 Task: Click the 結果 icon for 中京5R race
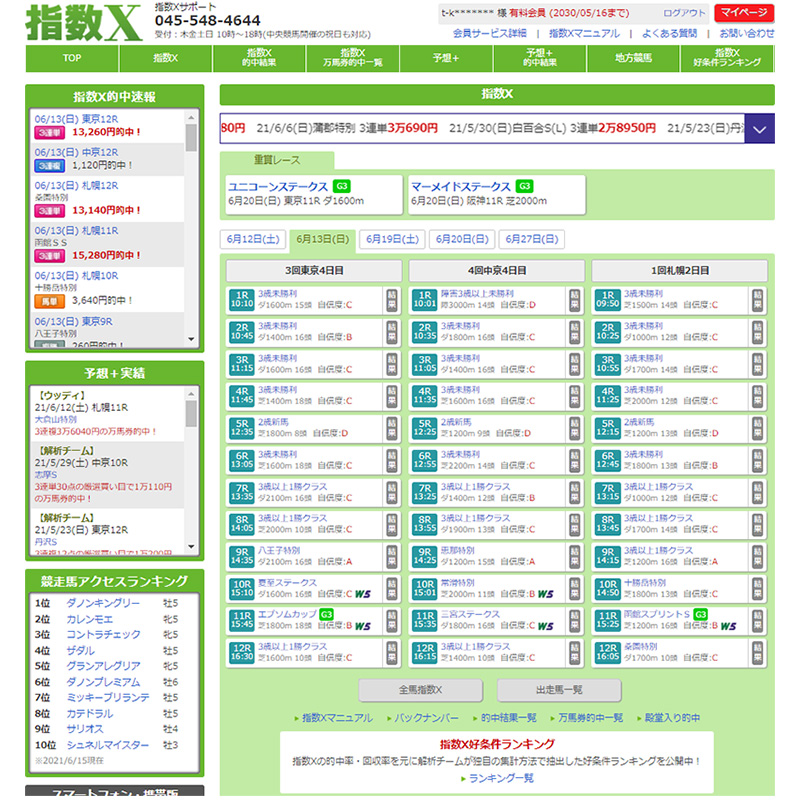click(x=575, y=428)
